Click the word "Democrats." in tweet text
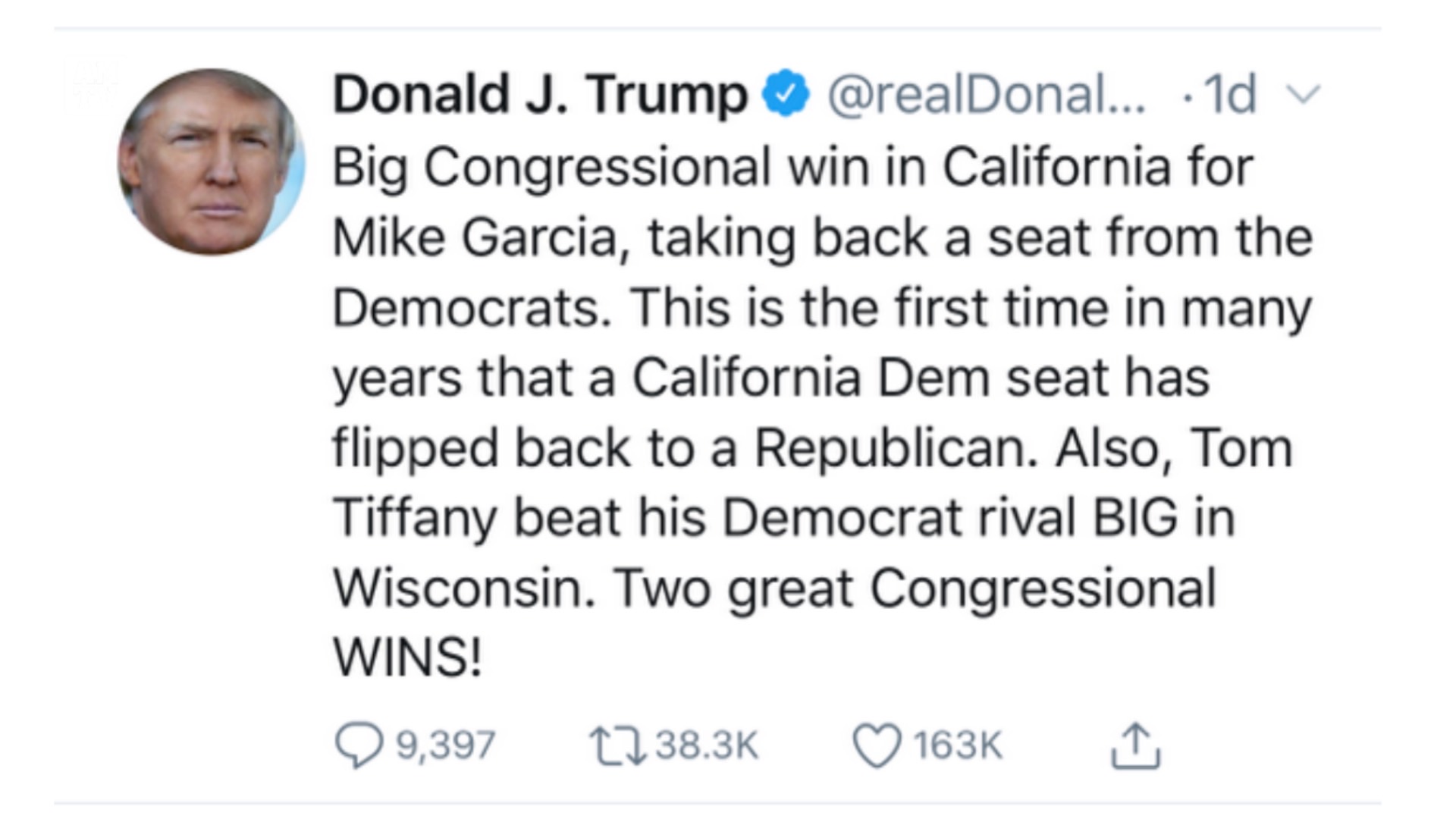Screen dimensions: 1456x819 (x=472, y=308)
